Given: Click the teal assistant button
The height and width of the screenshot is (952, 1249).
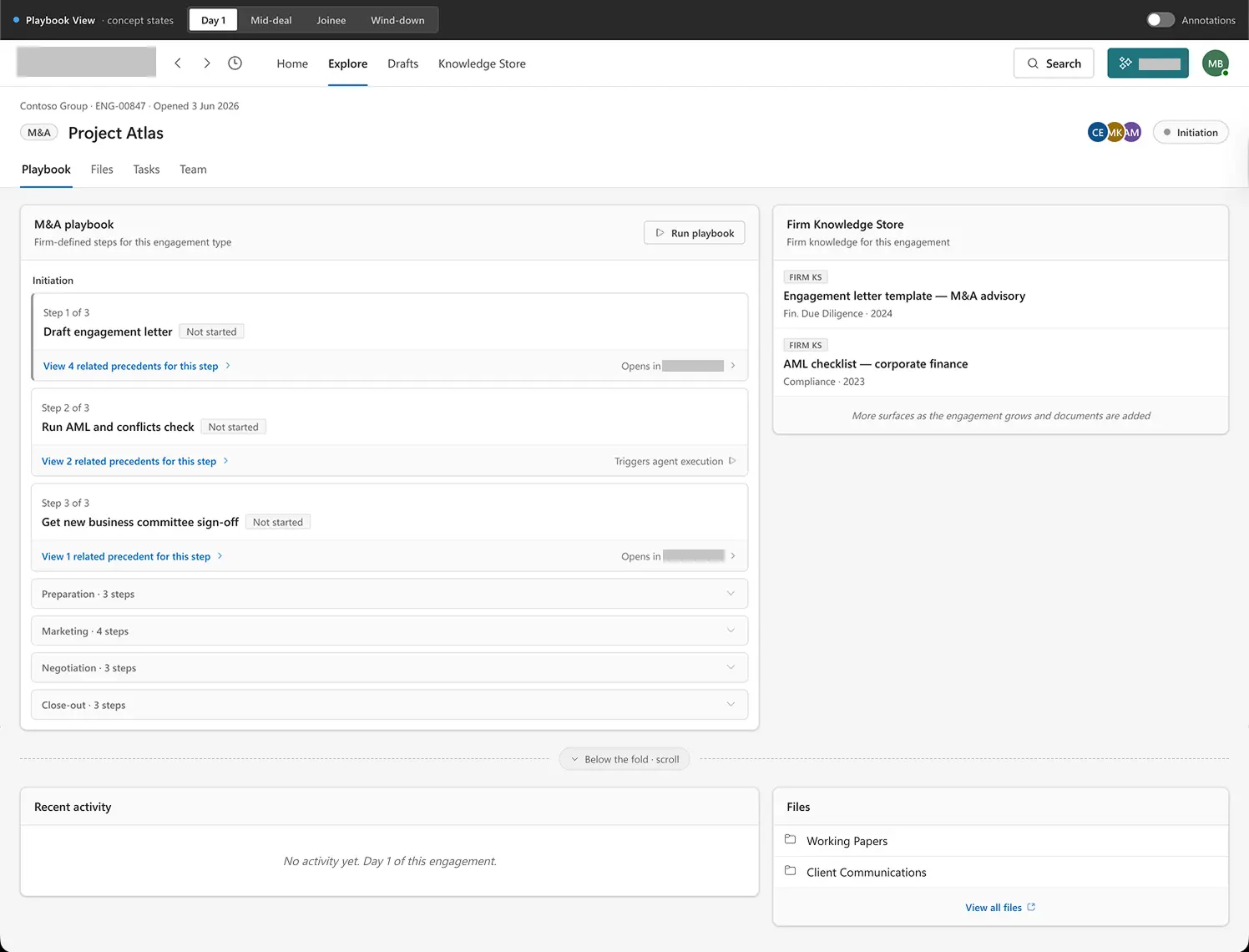Looking at the screenshot, I should [x=1148, y=63].
